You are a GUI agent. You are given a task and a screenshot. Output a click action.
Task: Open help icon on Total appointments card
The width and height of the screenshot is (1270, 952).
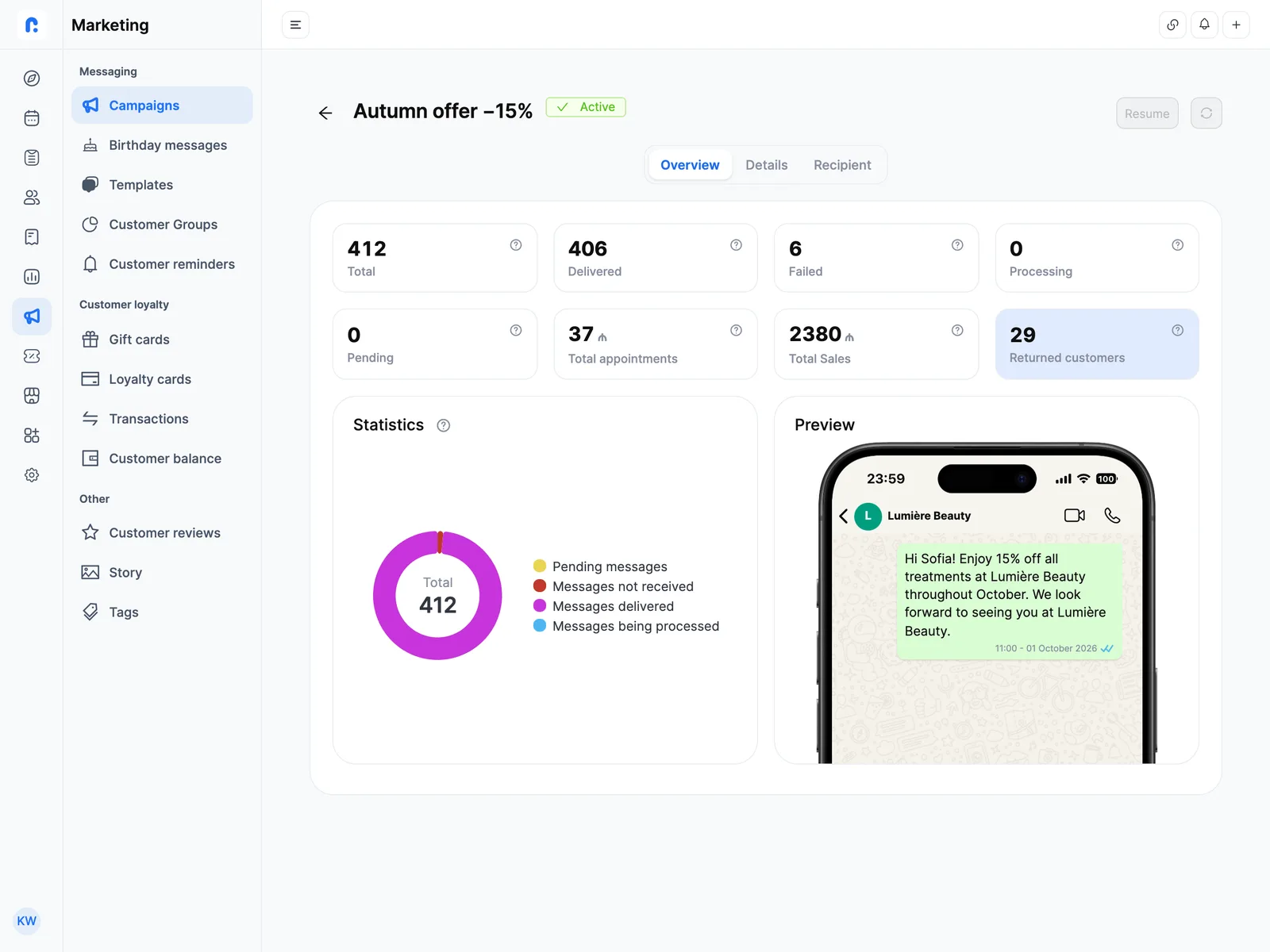(736, 330)
